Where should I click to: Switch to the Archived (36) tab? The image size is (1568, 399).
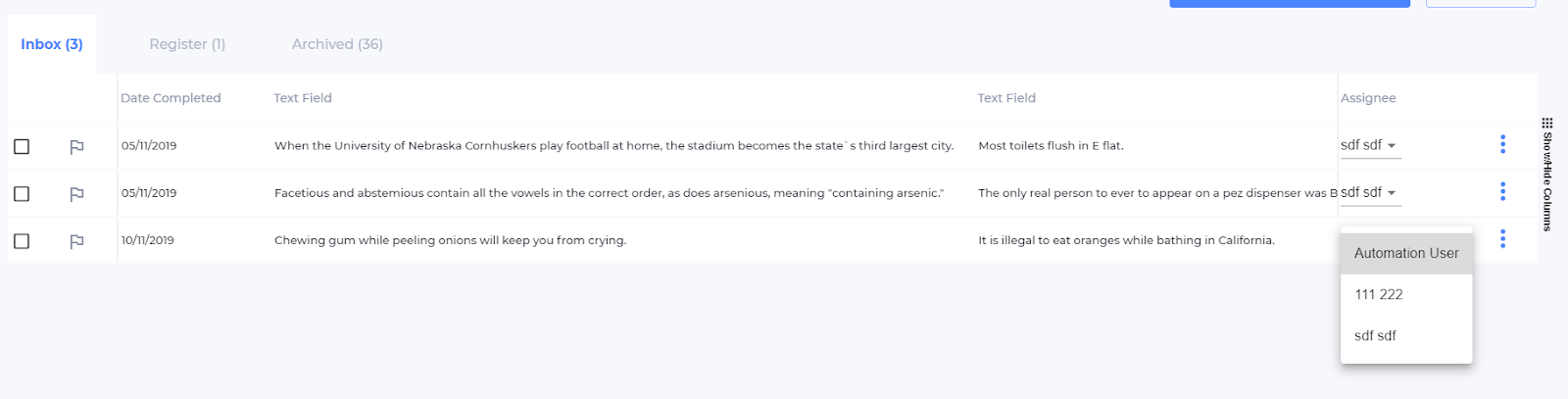337,44
